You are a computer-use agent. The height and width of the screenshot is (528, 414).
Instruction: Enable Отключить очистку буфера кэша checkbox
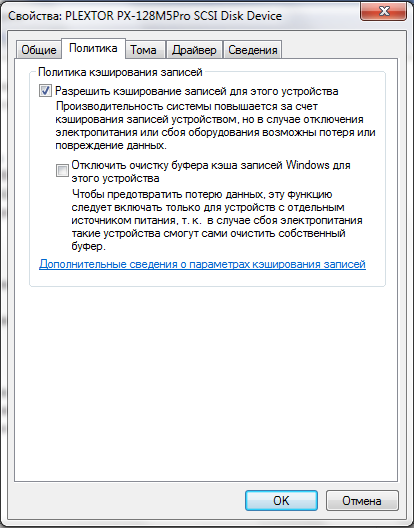(62, 170)
